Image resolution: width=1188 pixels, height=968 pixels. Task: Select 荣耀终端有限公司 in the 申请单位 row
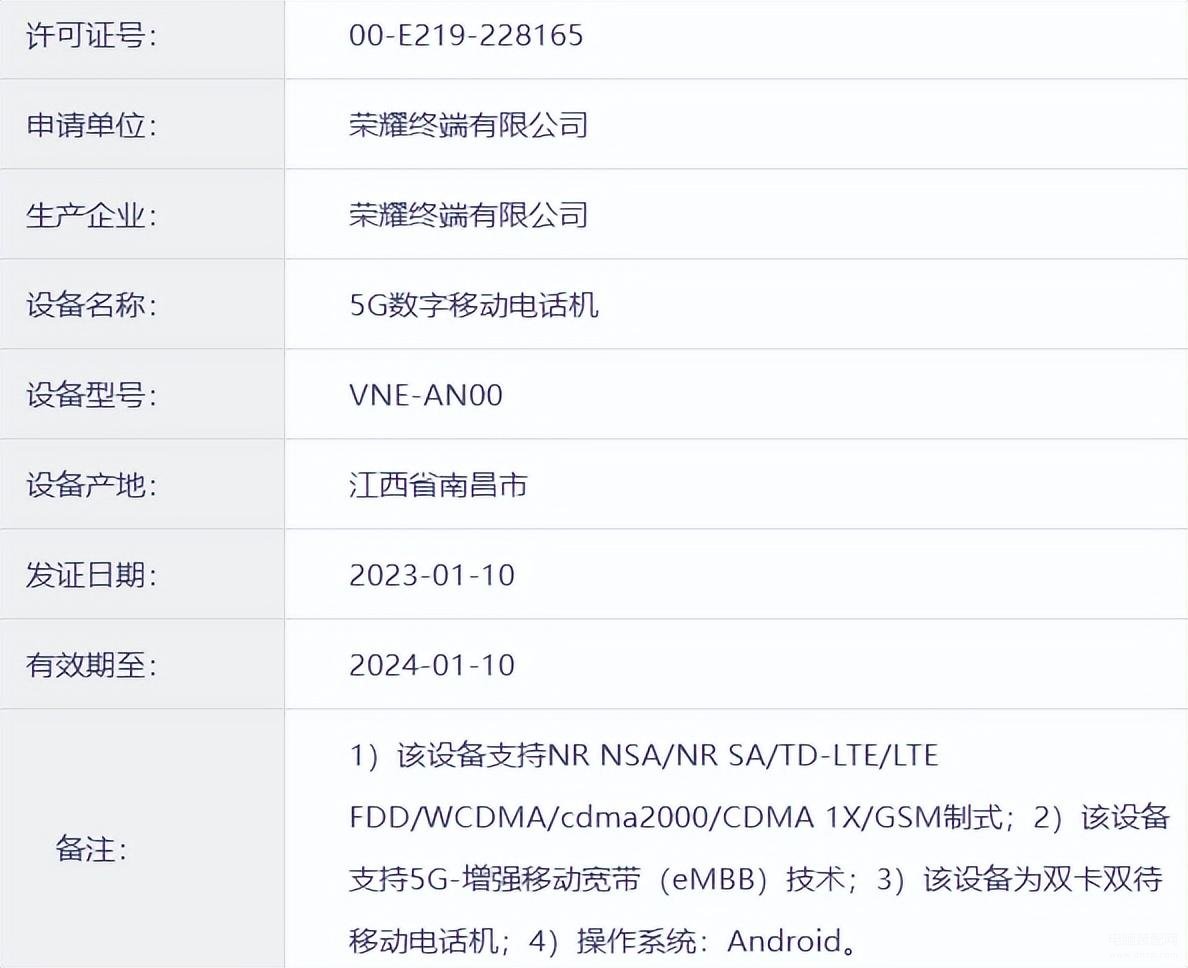468,125
